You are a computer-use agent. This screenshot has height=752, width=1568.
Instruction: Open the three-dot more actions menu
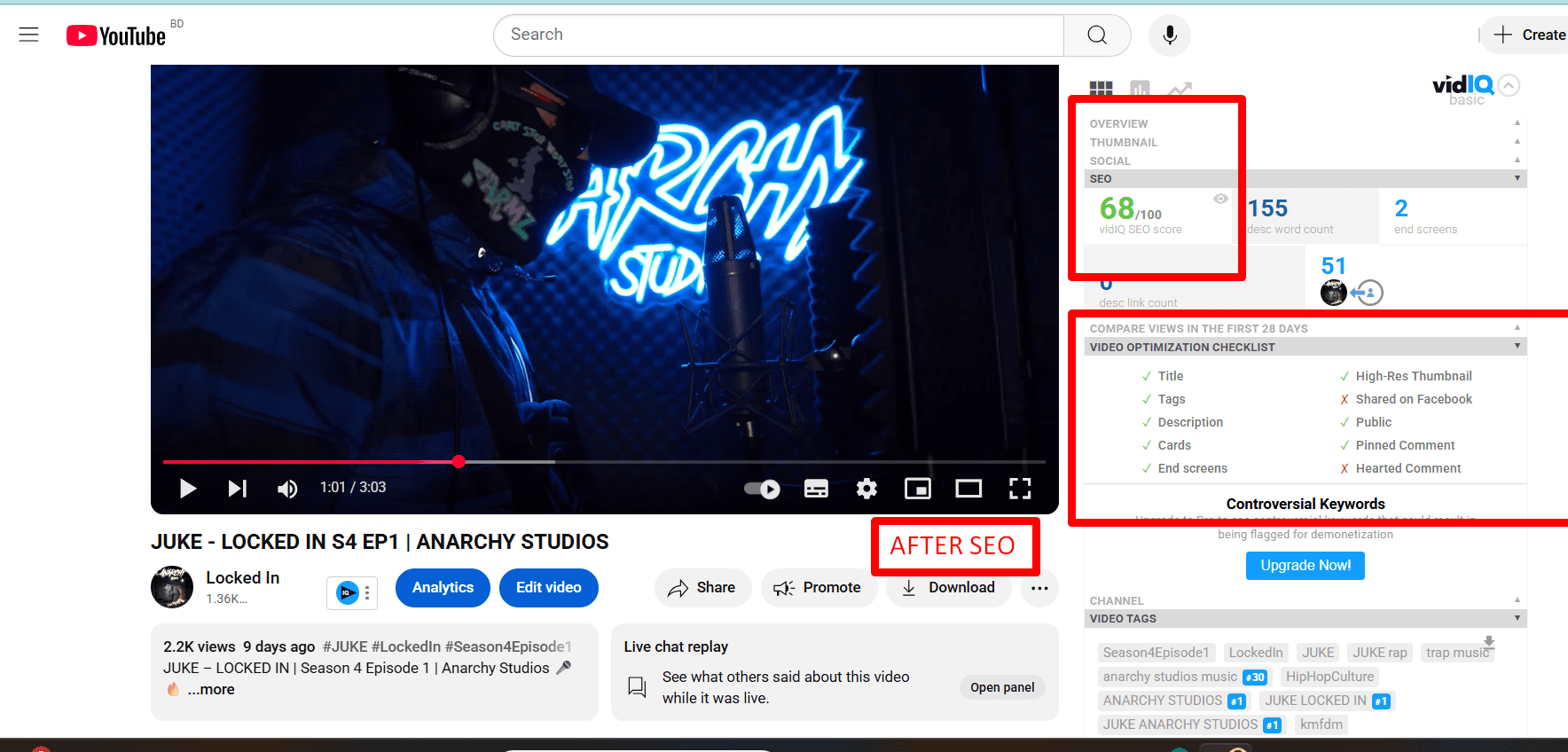[x=1039, y=588]
